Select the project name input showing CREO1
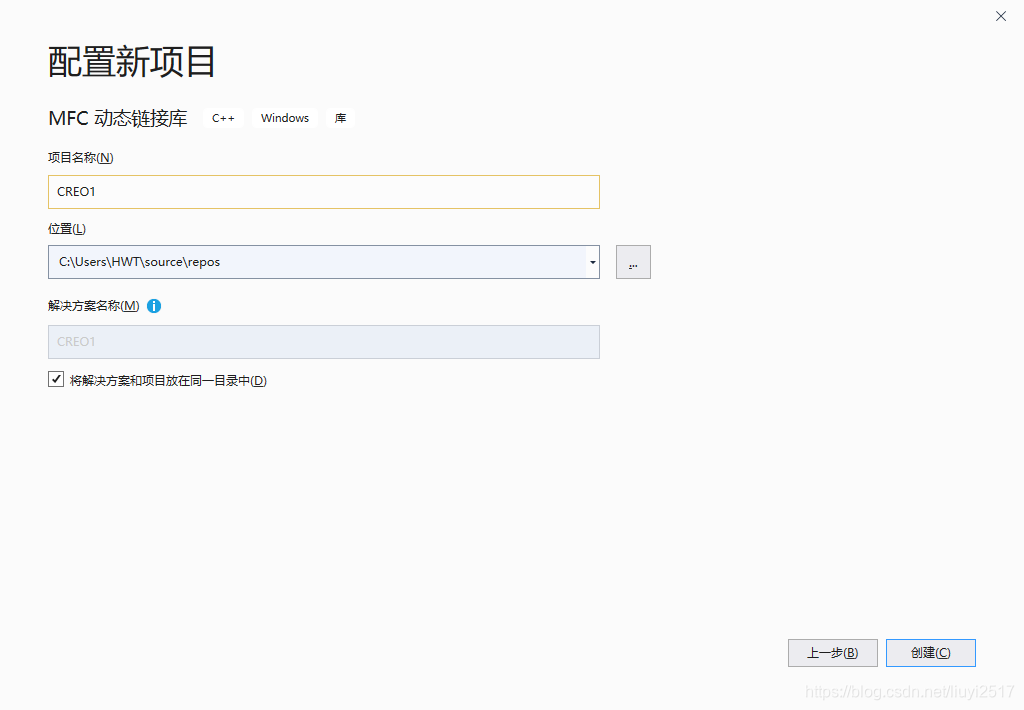 point(323,191)
